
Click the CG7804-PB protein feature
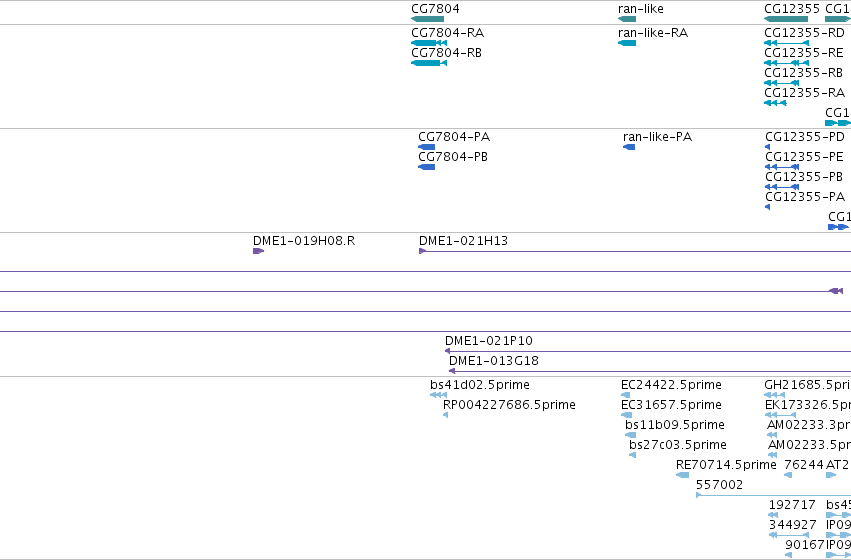click(427, 167)
